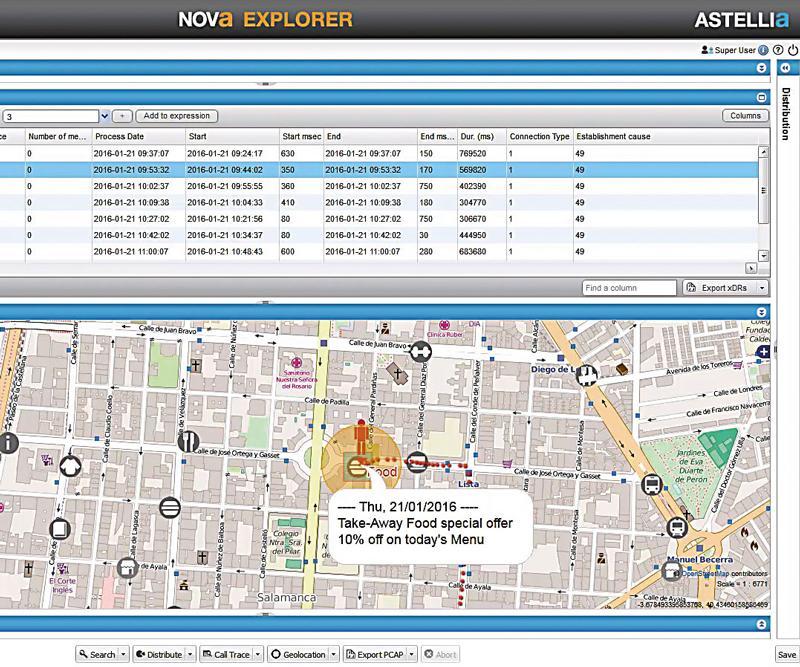Select the shop marker below Manuel Becerra
Screen dimensions: 800x667
tap(672, 572)
